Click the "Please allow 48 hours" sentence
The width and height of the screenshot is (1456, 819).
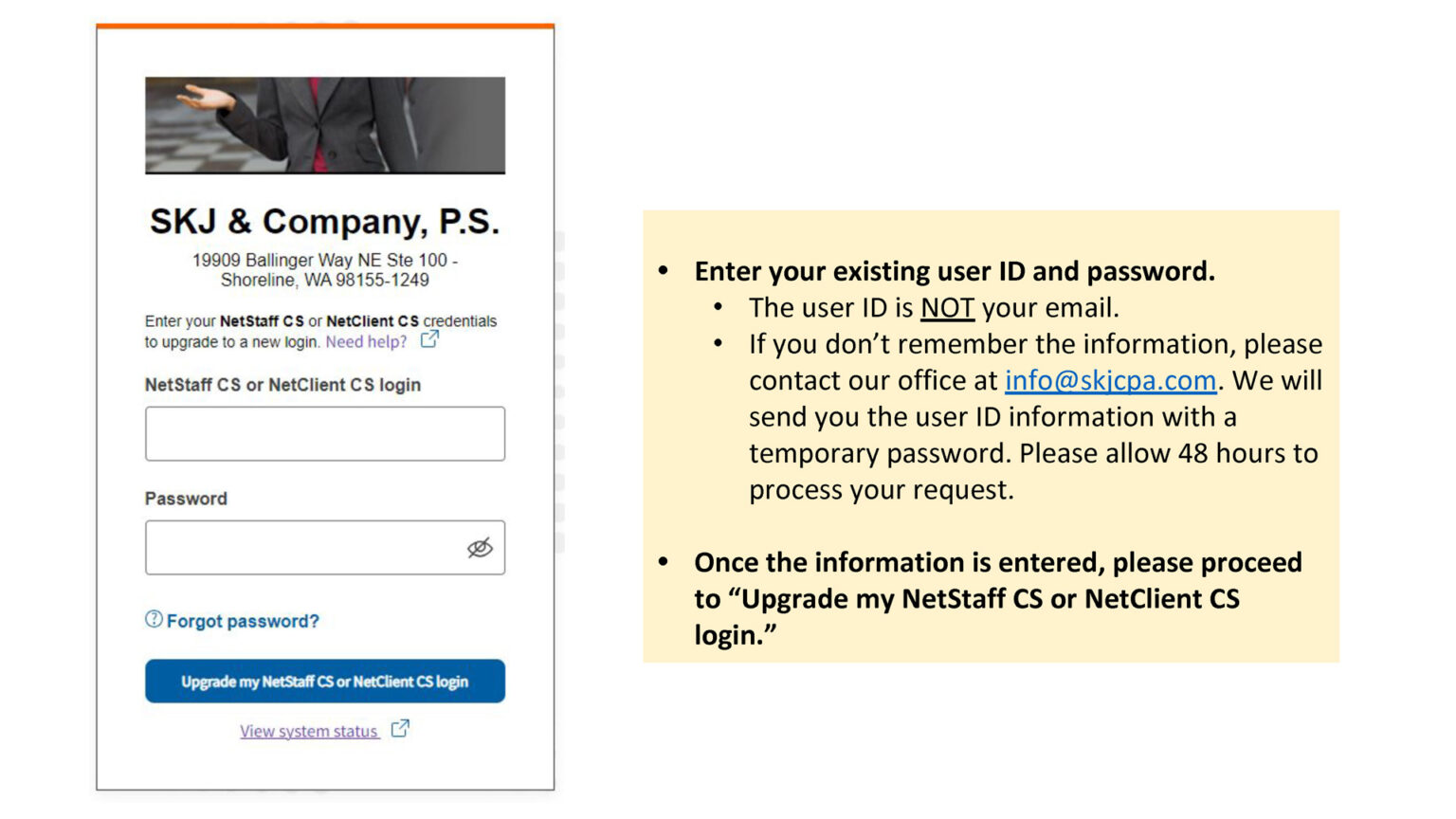pos(1168,454)
